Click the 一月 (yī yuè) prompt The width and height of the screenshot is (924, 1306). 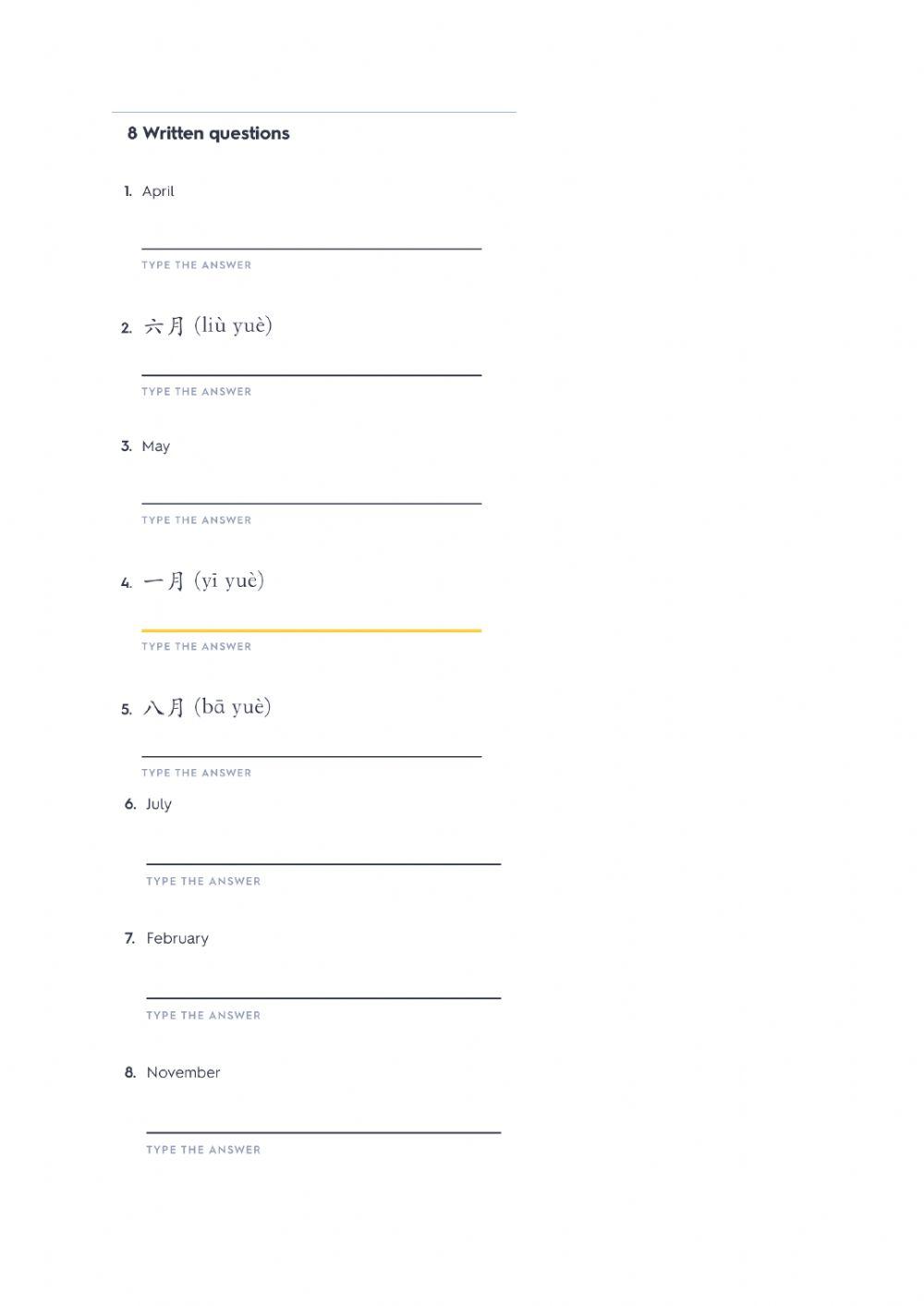click(204, 581)
